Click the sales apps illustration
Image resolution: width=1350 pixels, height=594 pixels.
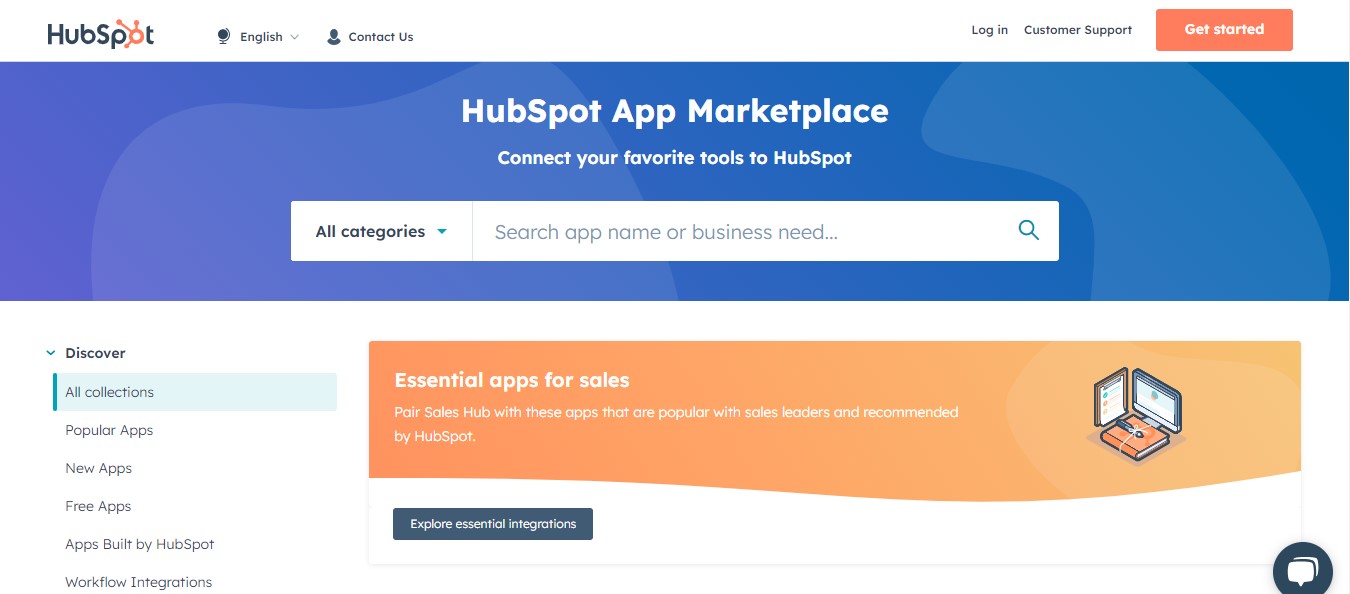(1136, 416)
